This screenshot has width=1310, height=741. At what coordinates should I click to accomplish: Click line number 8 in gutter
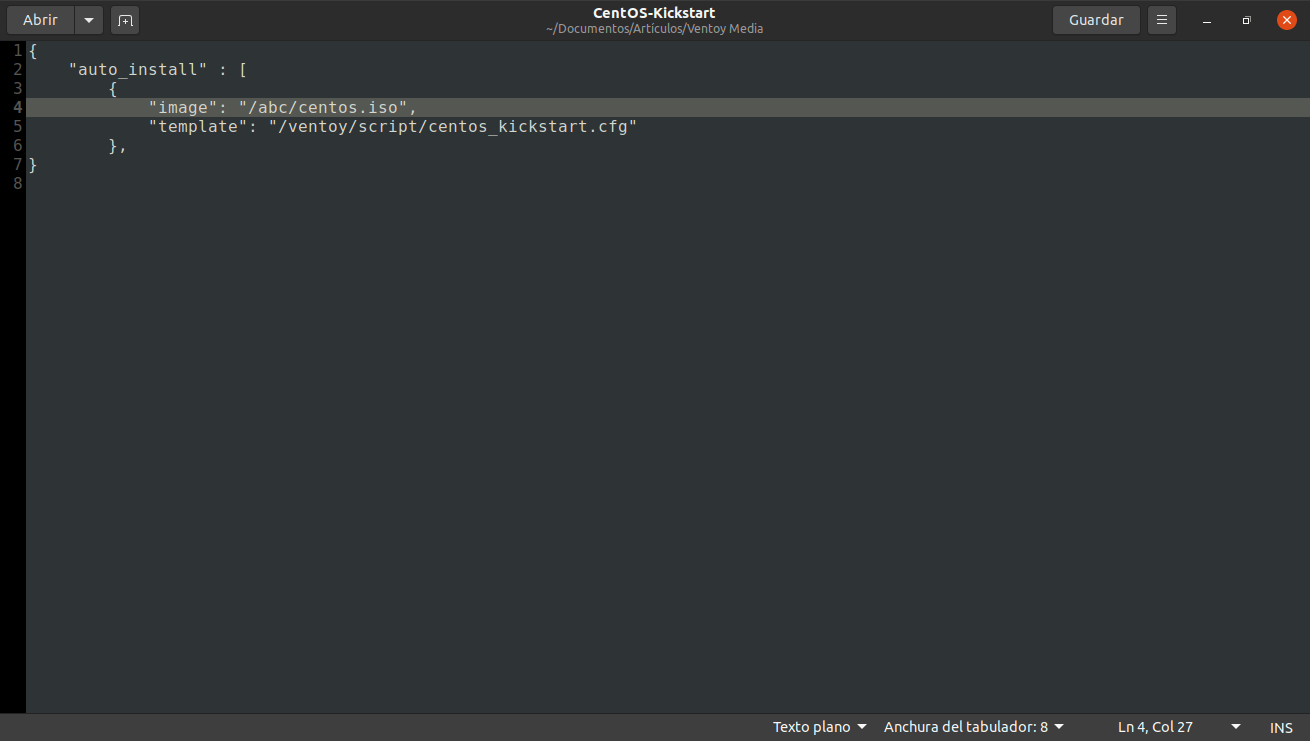point(18,184)
